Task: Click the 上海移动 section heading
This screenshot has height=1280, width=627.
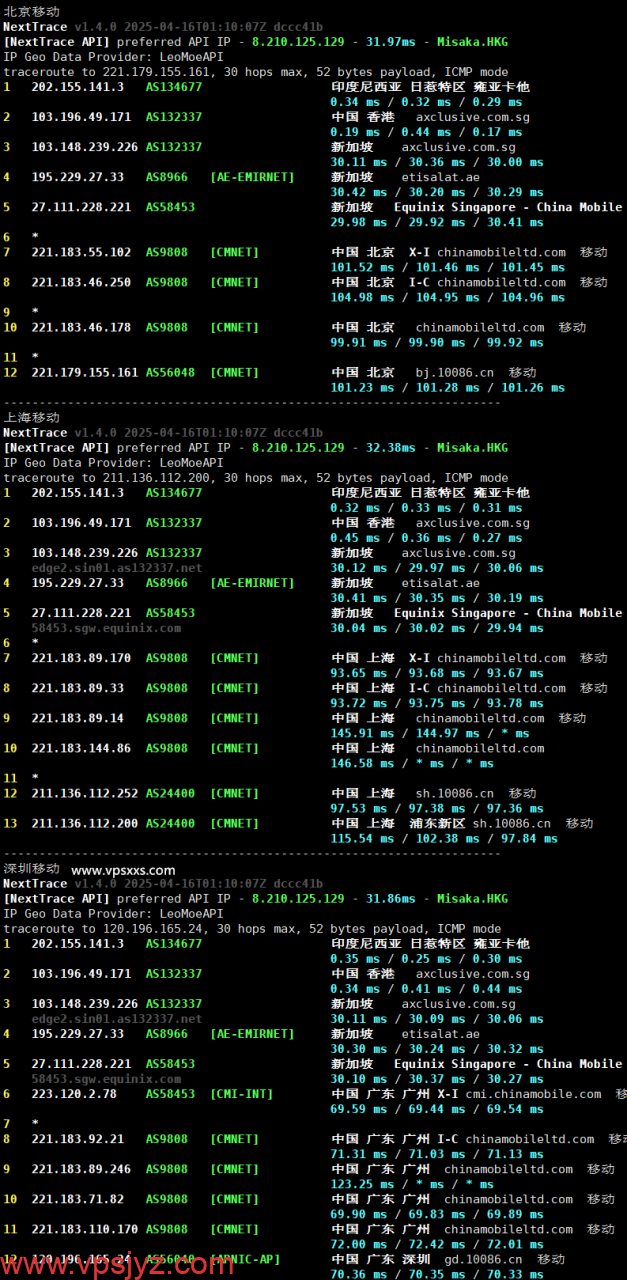Action: [x=31, y=417]
